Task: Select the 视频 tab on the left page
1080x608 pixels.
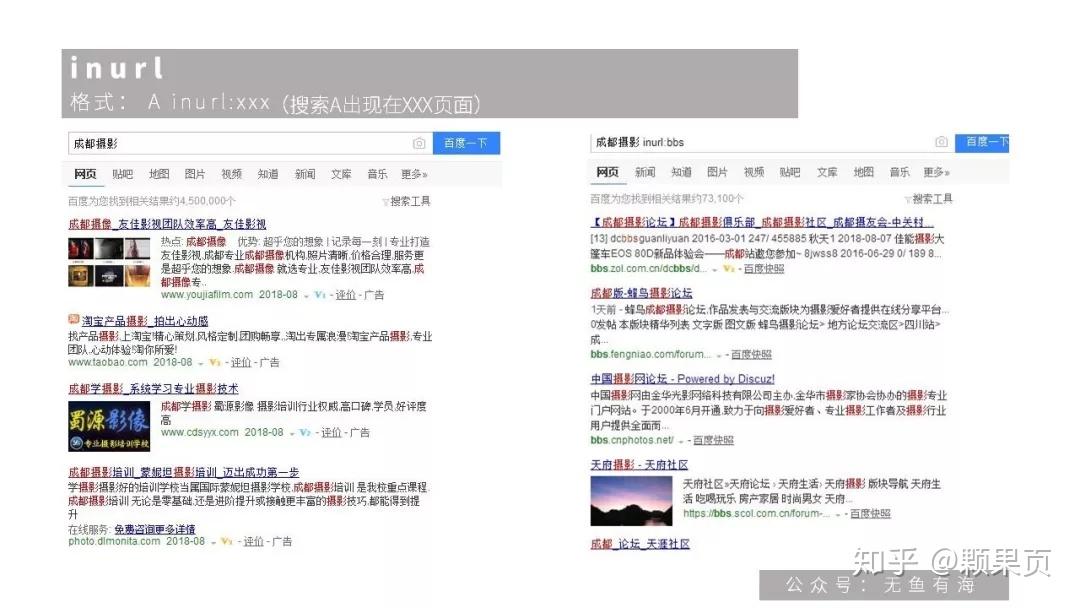Action: 232,173
